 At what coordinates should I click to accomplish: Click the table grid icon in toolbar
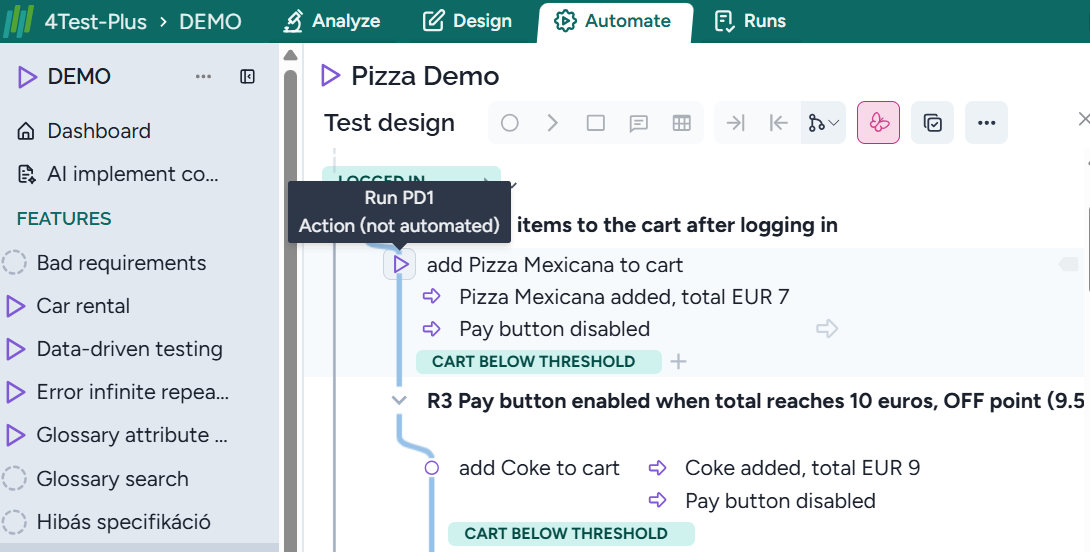click(682, 123)
